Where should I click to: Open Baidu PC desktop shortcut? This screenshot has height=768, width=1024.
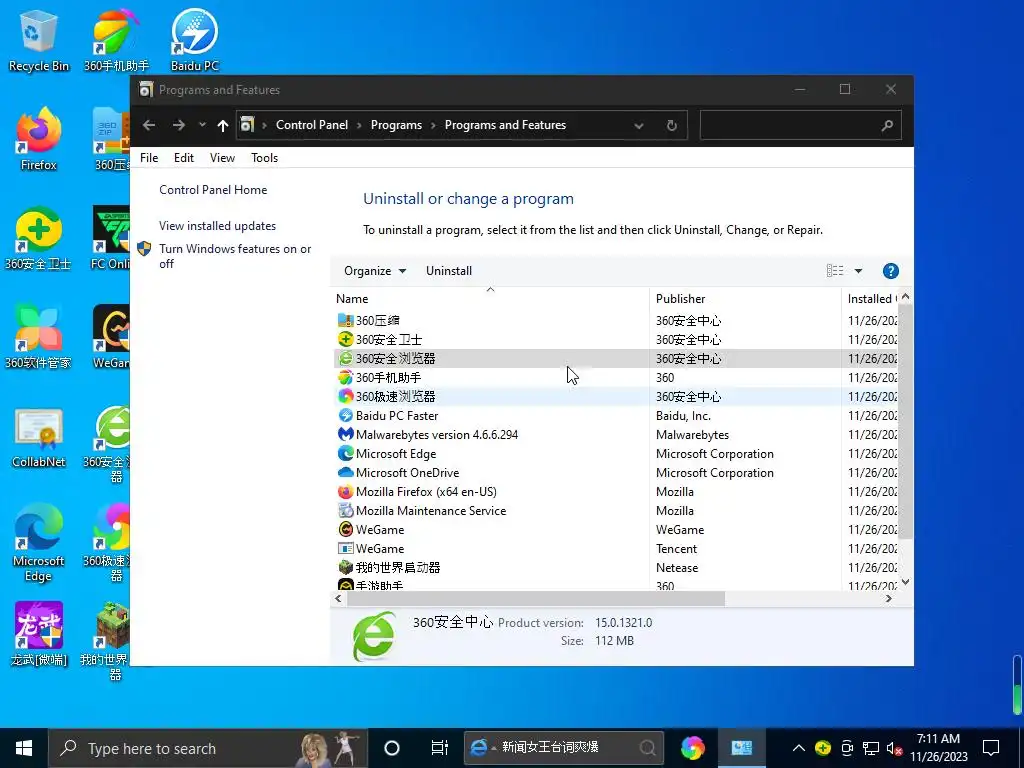194,40
